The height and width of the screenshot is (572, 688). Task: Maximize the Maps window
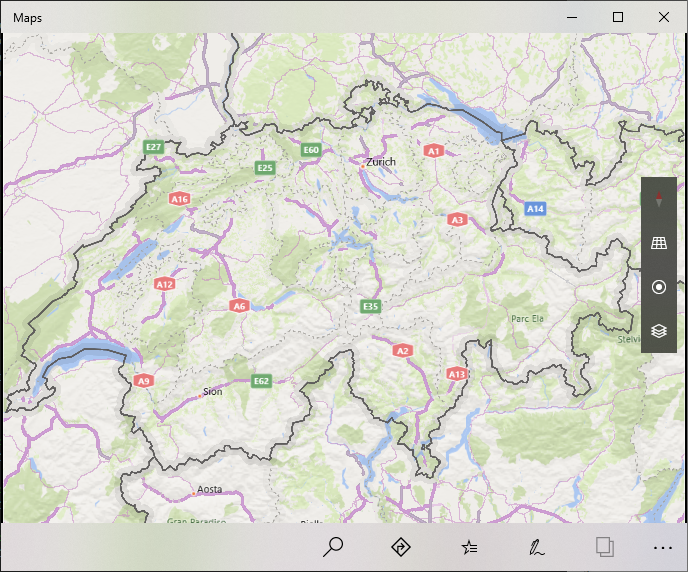pos(618,17)
